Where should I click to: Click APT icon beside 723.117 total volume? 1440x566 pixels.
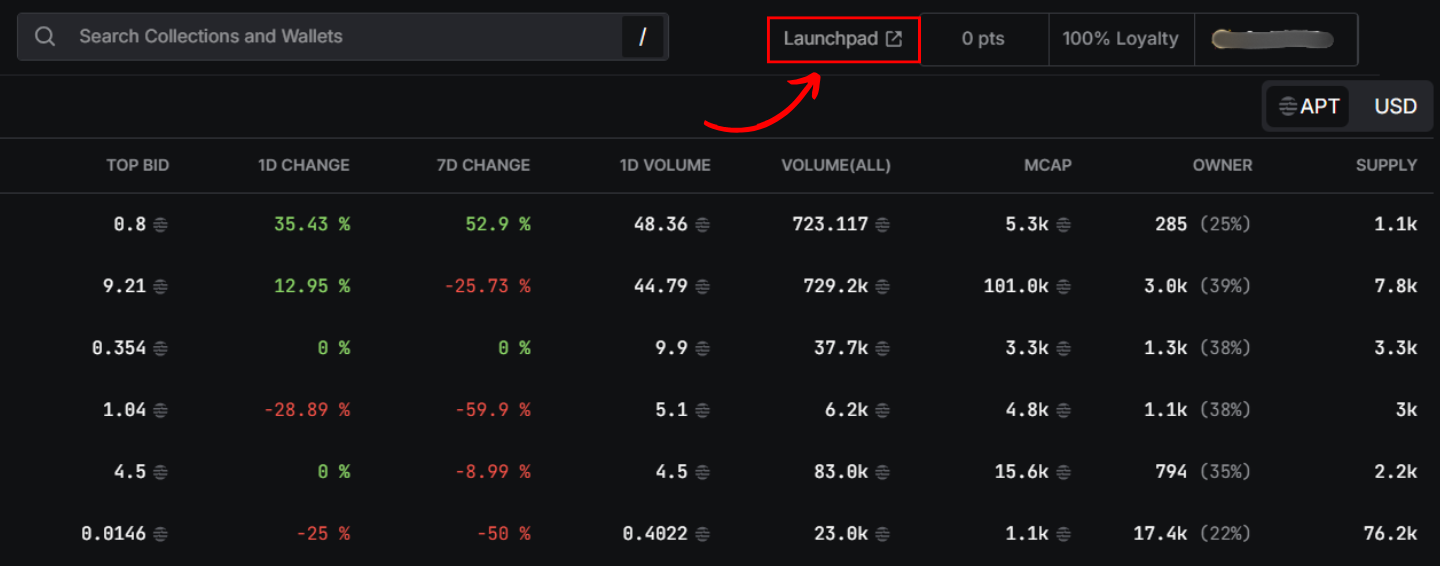[x=883, y=225]
